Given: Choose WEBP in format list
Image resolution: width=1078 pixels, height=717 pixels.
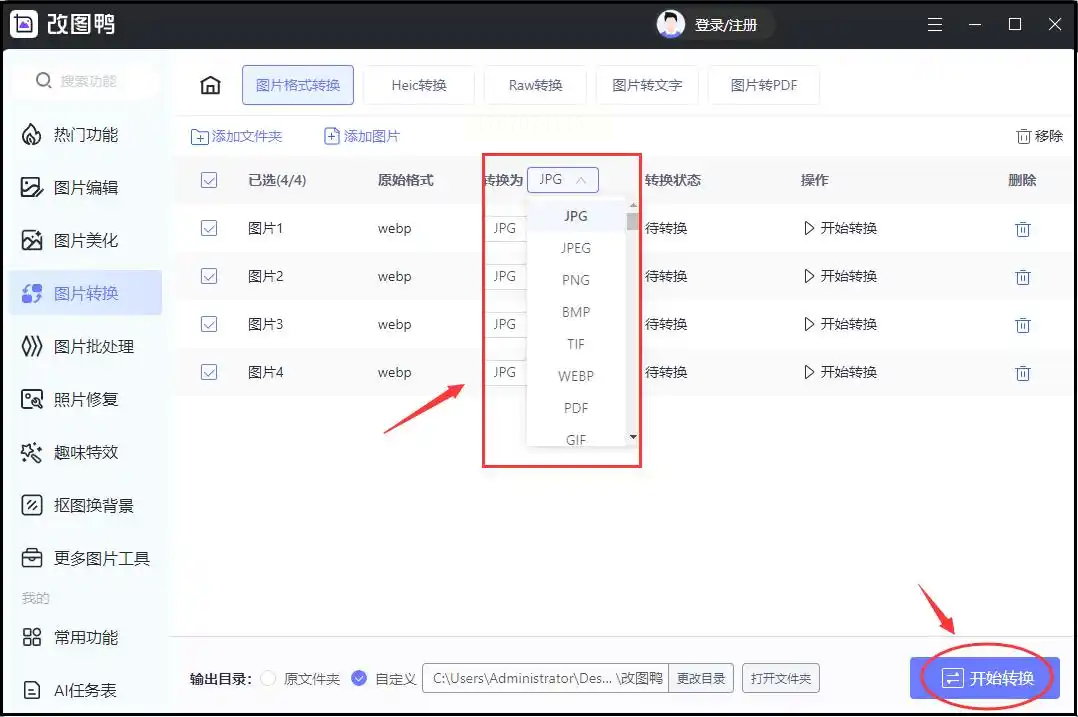Looking at the screenshot, I should click(575, 376).
